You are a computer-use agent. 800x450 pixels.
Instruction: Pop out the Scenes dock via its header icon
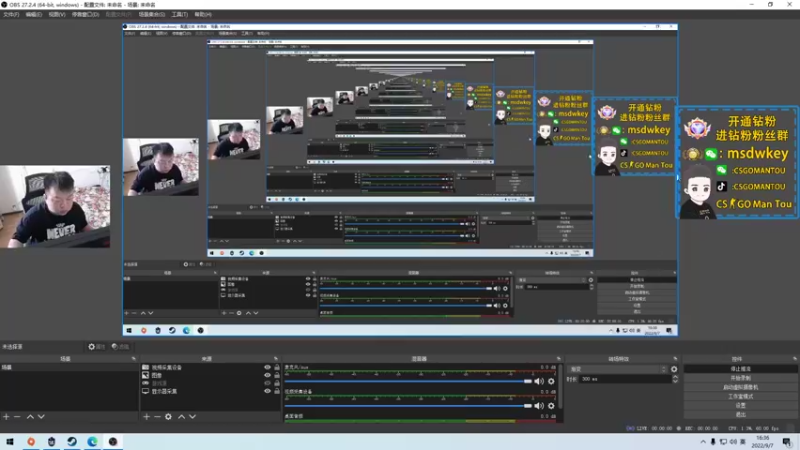coord(134,359)
